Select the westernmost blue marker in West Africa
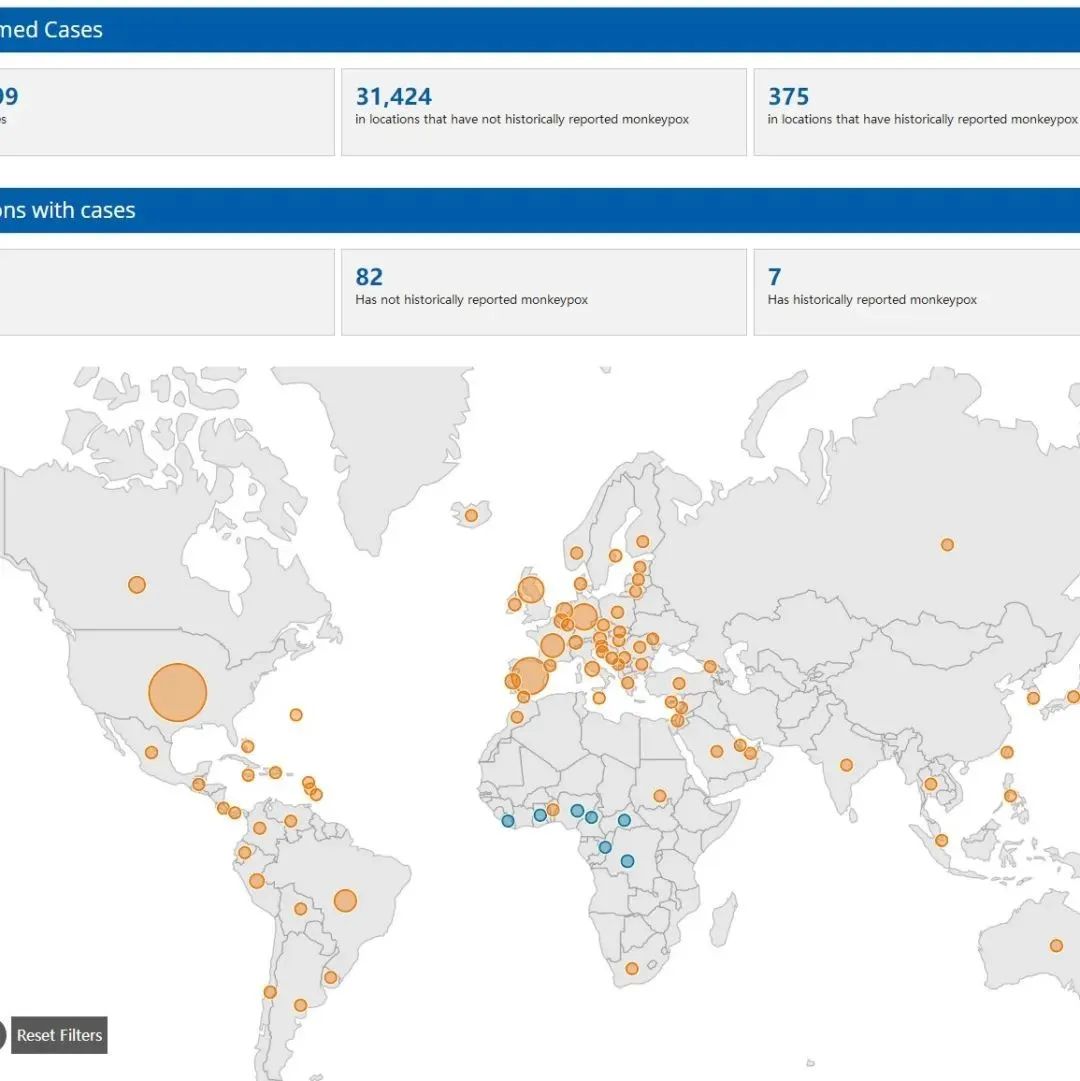 click(508, 821)
